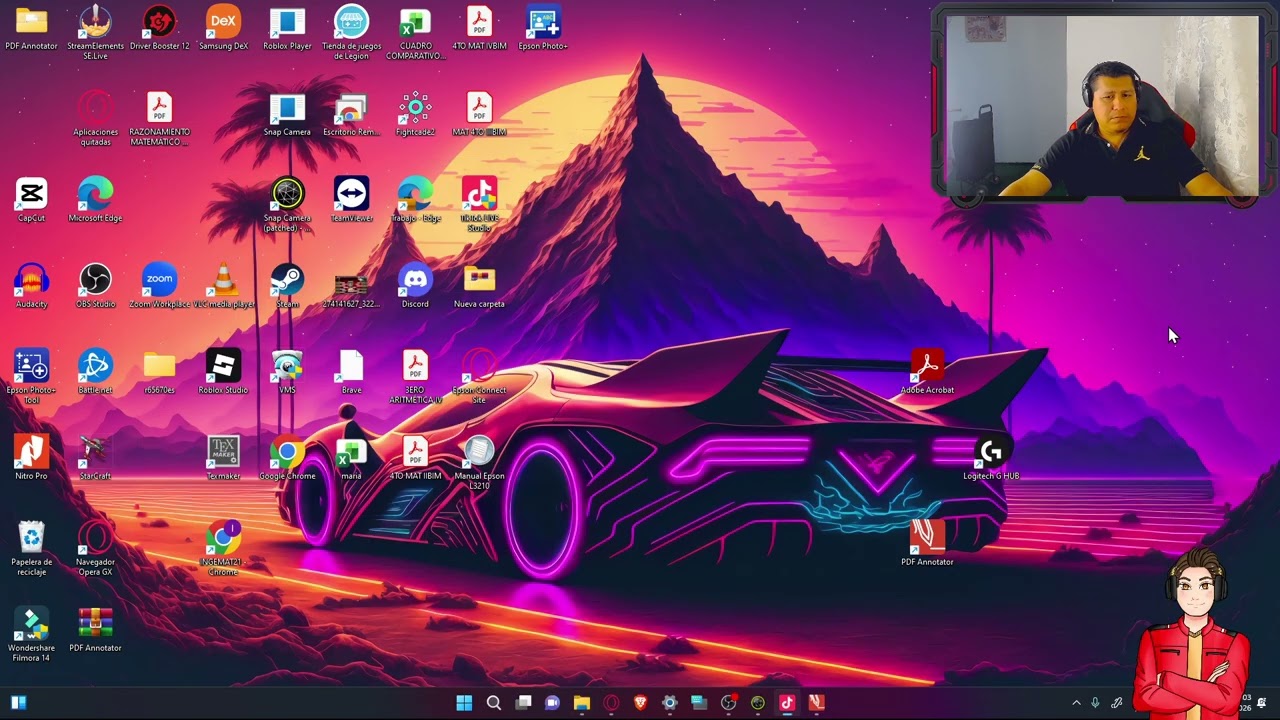Screen dimensions: 1280x720
Task: Open the CapCut desktop shortcut
Action: 31,200
